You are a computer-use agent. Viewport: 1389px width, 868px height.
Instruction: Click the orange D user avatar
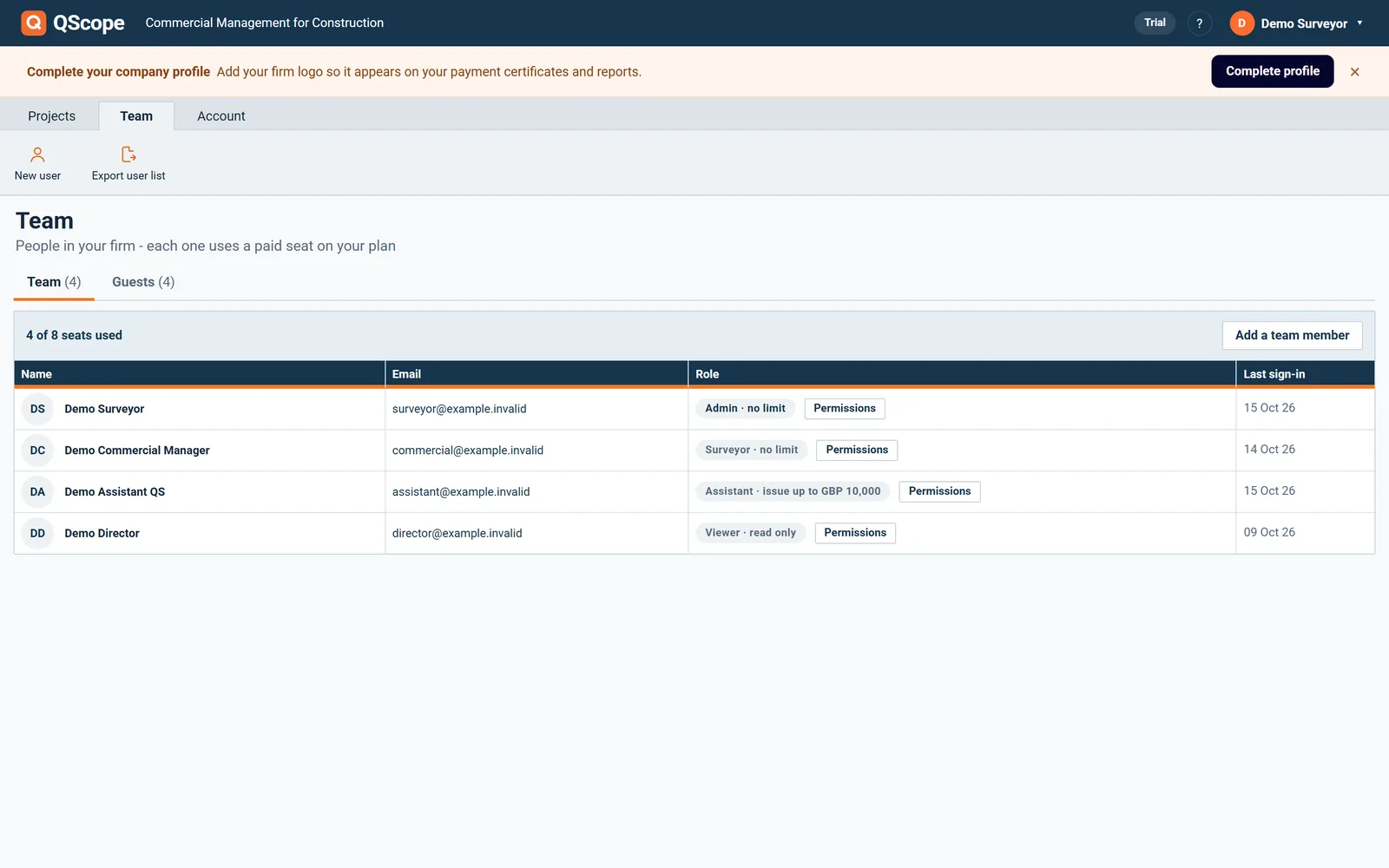(1241, 23)
